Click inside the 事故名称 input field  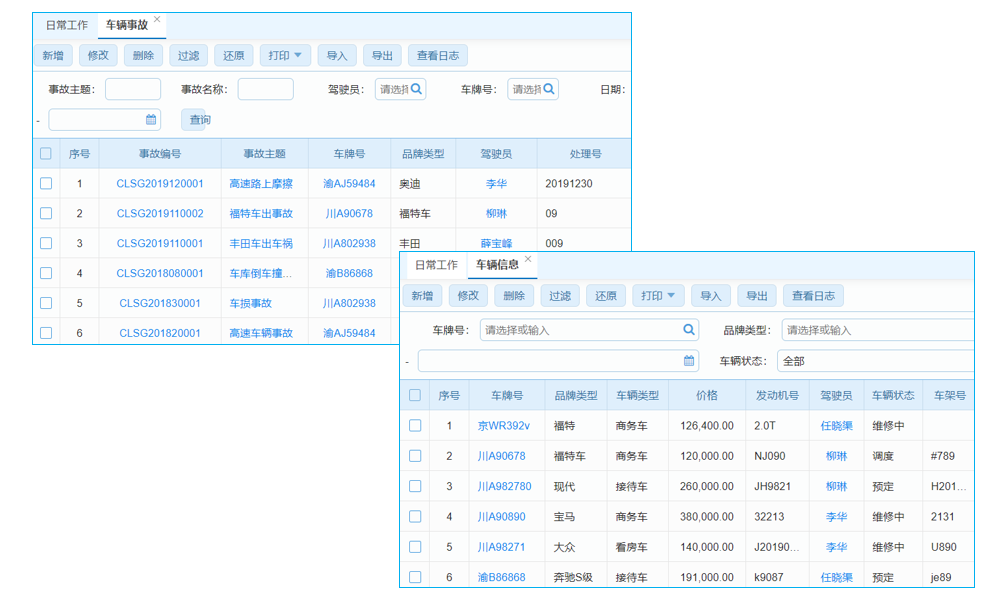tap(265, 88)
